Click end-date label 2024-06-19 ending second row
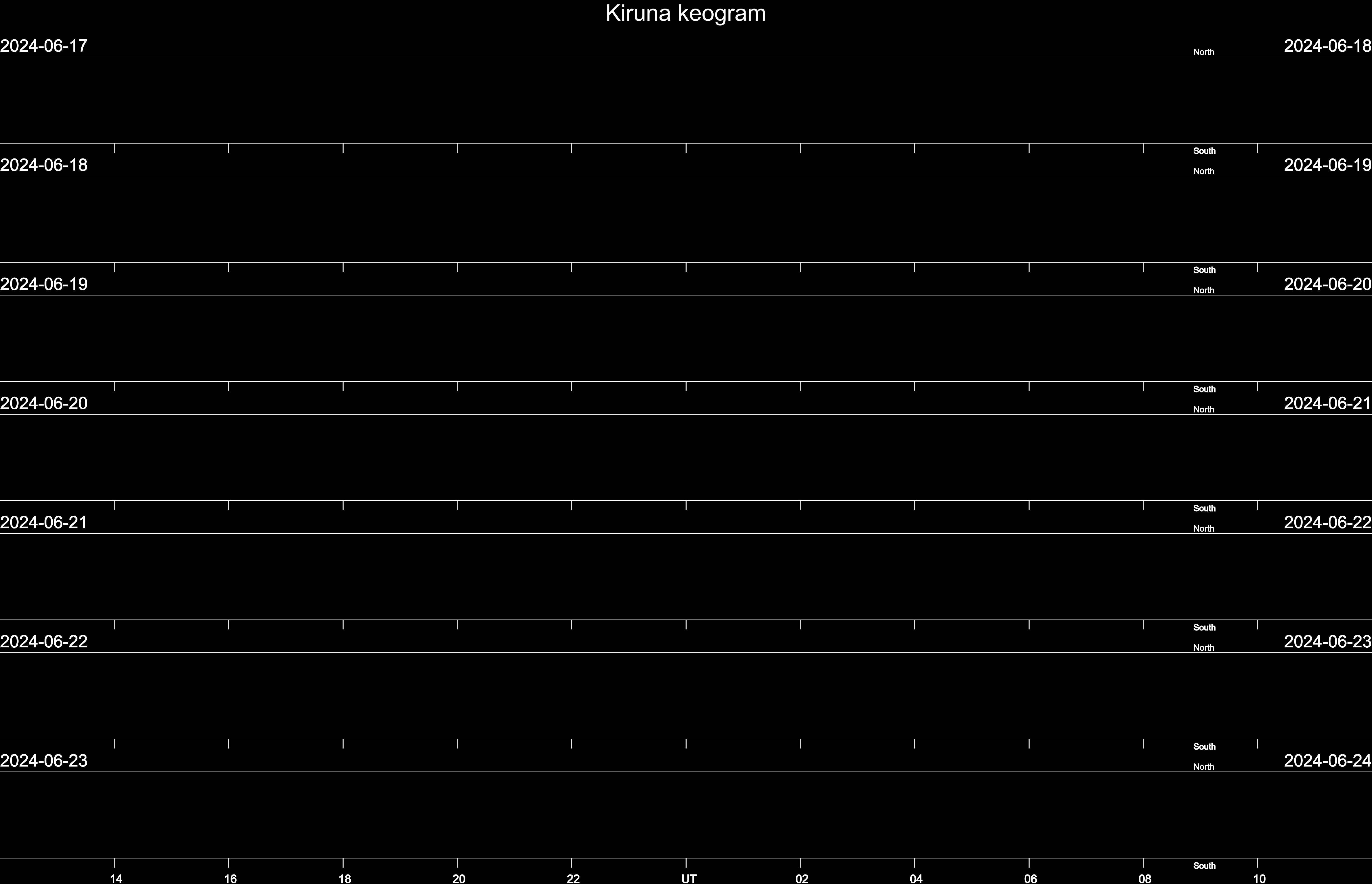Viewport: 1372px width, 884px height. click(1328, 165)
